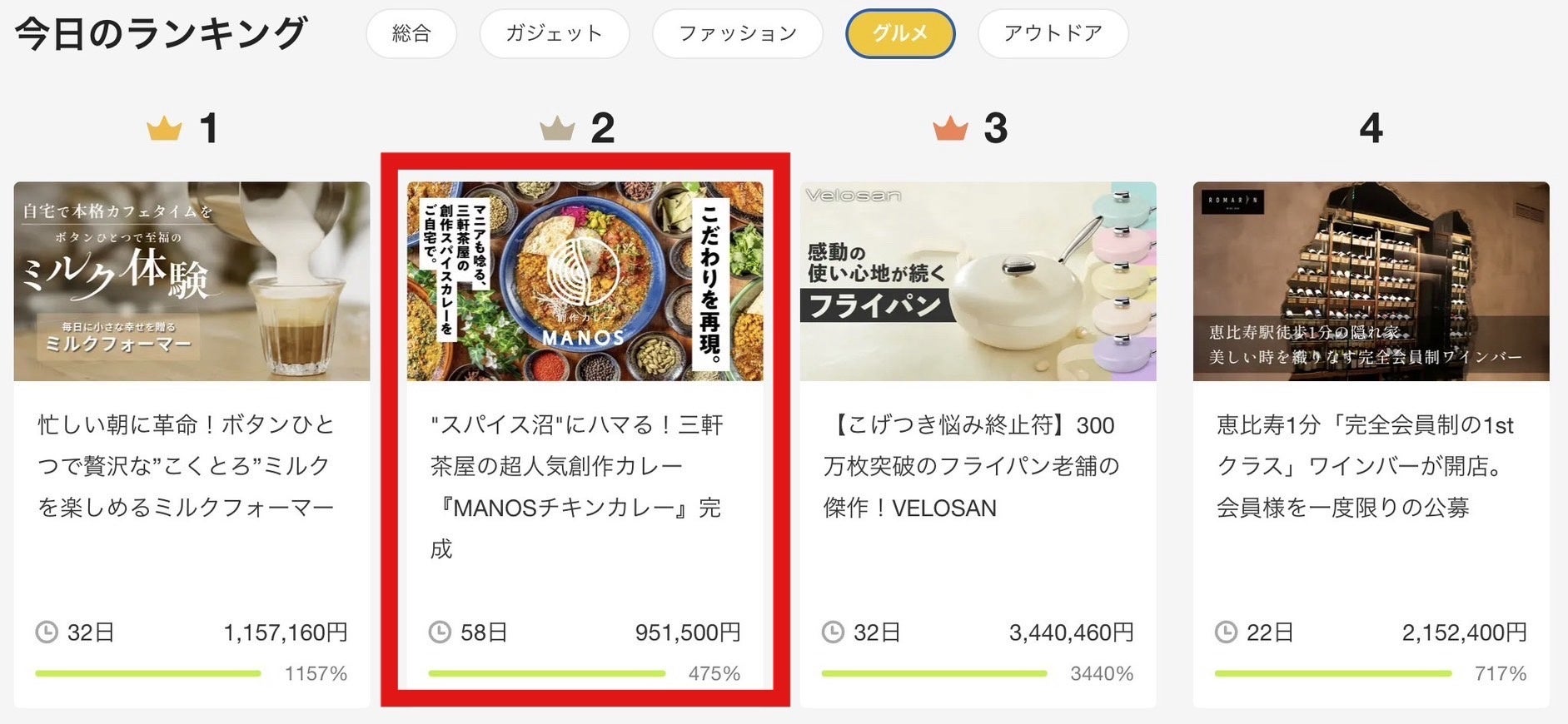Click the 3440% funding progress bar
The width and height of the screenshot is (1568, 724).
(933, 673)
